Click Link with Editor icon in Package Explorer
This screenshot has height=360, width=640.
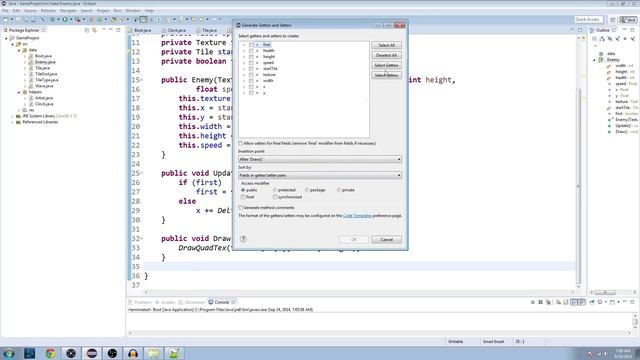[94, 30]
